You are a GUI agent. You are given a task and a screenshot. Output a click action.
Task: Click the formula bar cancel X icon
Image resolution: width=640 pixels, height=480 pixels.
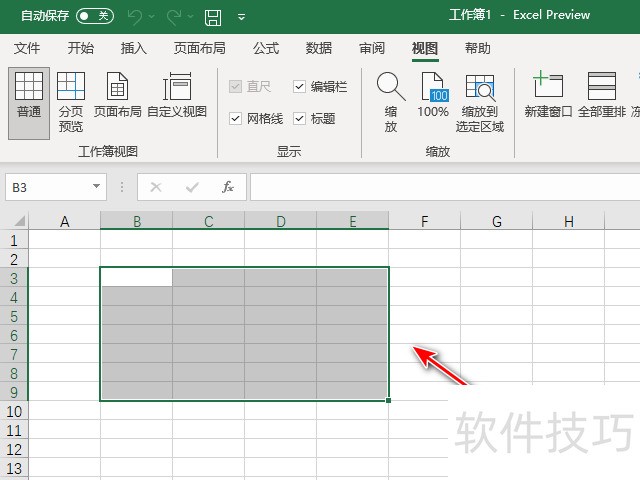tap(156, 187)
